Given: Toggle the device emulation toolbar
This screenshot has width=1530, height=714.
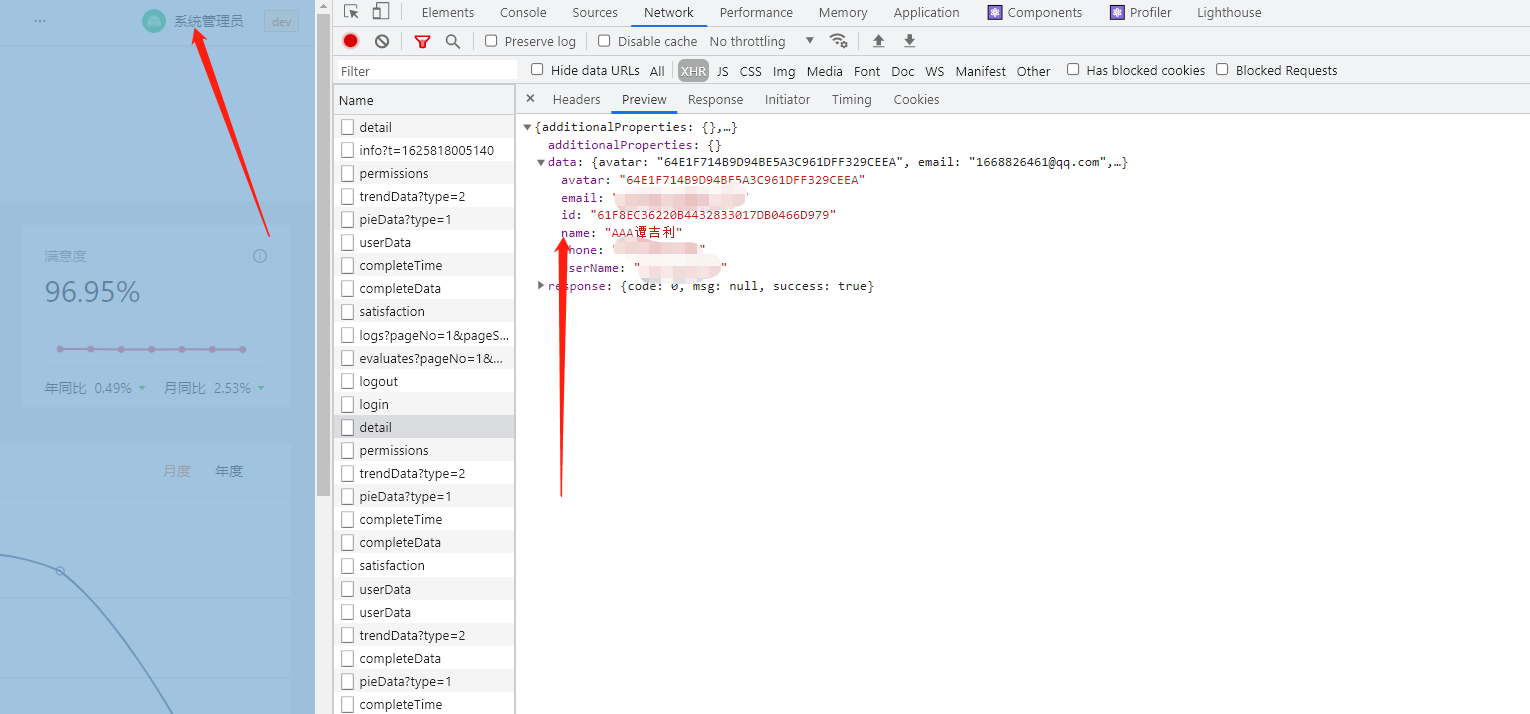Looking at the screenshot, I should pos(381,12).
